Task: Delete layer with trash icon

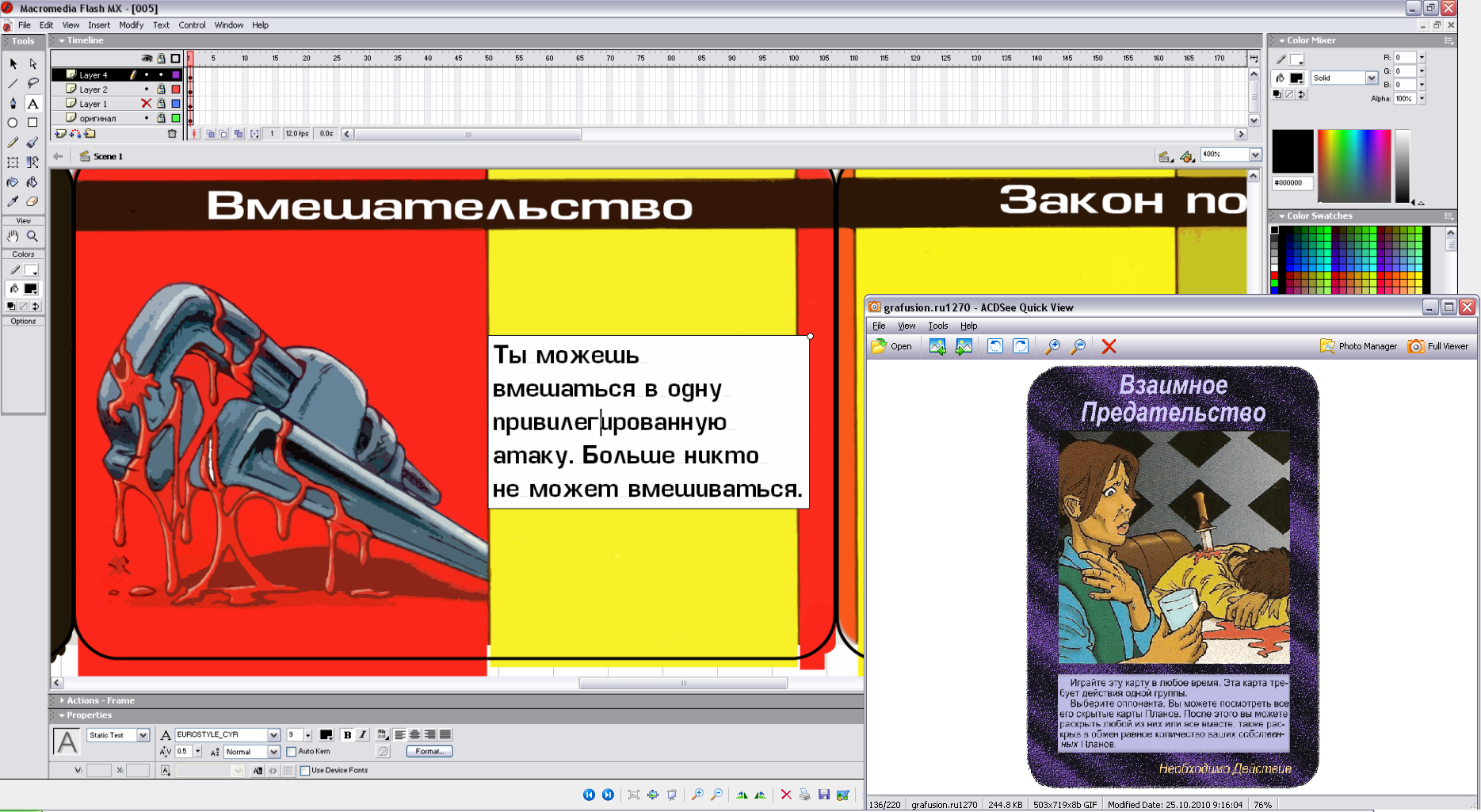Action: tap(172, 134)
